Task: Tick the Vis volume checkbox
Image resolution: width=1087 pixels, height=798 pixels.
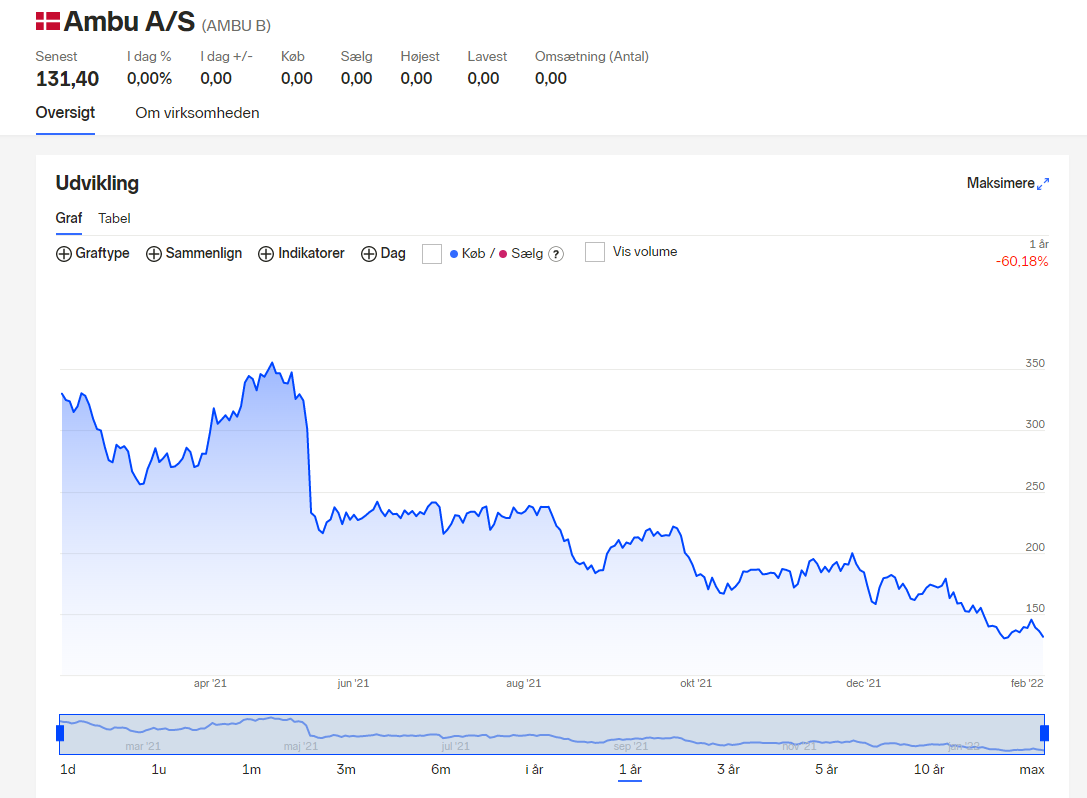Action: [x=595, y=252]
